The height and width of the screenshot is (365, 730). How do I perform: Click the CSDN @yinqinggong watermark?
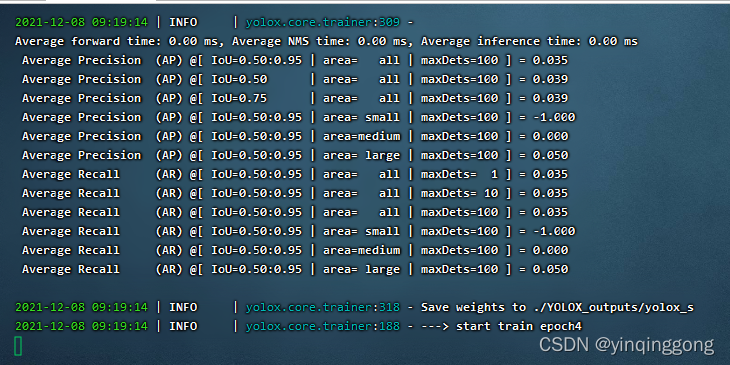point(627,345)
